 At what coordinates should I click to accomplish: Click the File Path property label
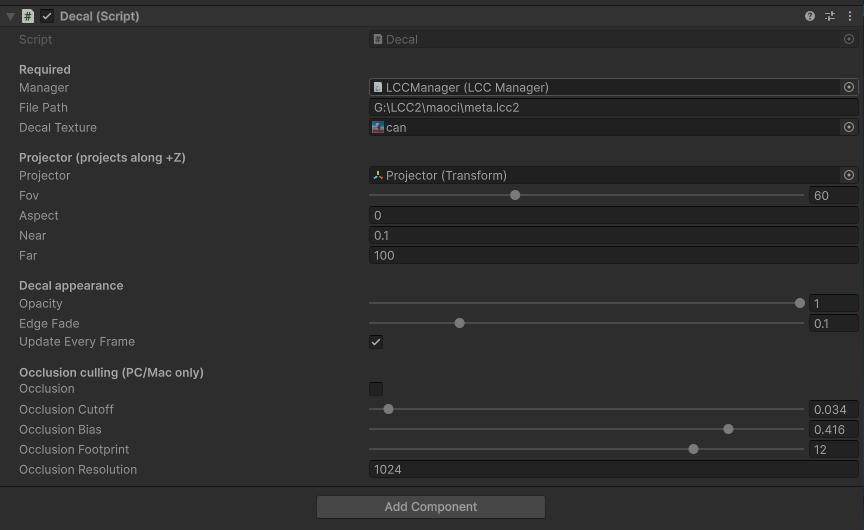click(44, 107)
